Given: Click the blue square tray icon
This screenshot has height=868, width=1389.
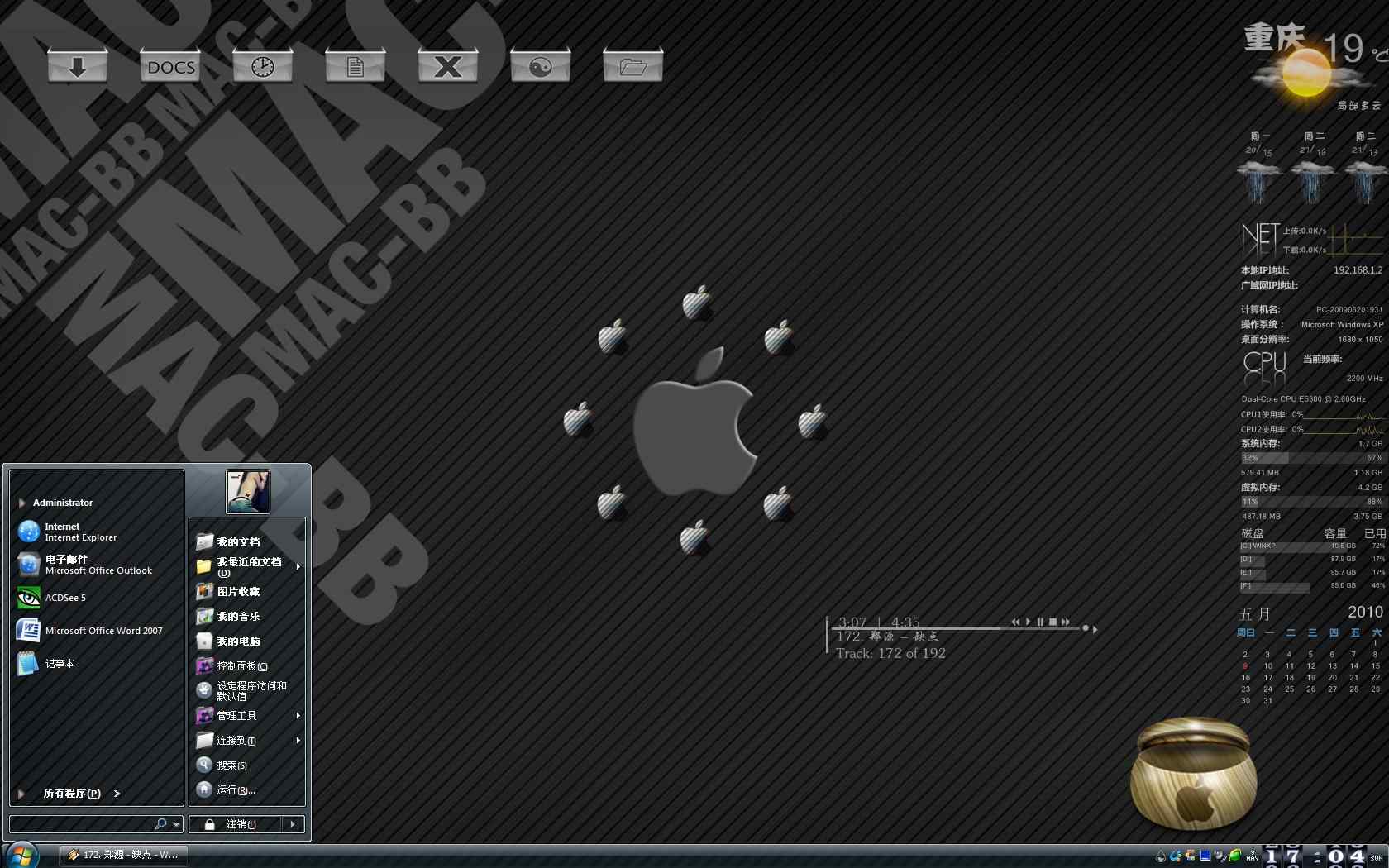Looking at the screenshot, I should coord(1205,856).
